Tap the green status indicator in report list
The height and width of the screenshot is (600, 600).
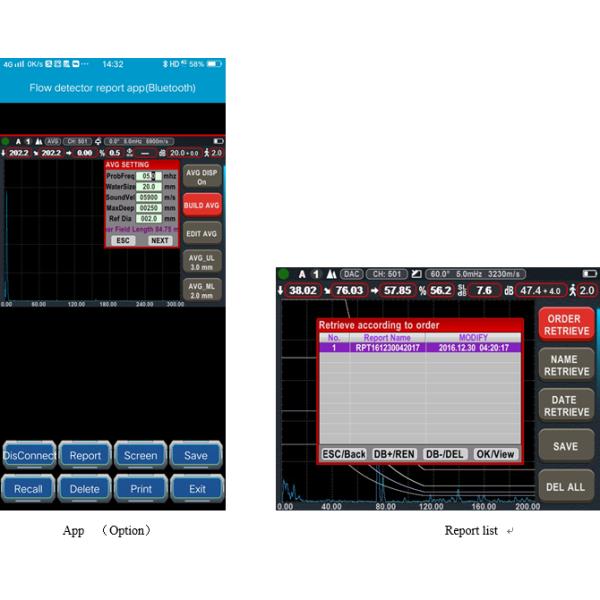click(284, 273)
